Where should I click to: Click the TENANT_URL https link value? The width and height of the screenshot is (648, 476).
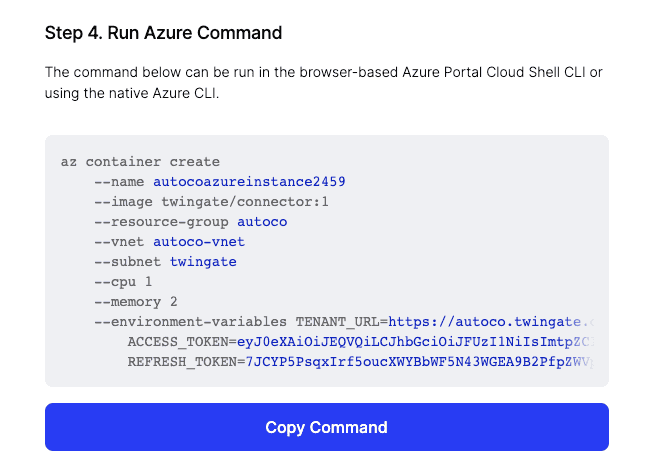[491, 322]
